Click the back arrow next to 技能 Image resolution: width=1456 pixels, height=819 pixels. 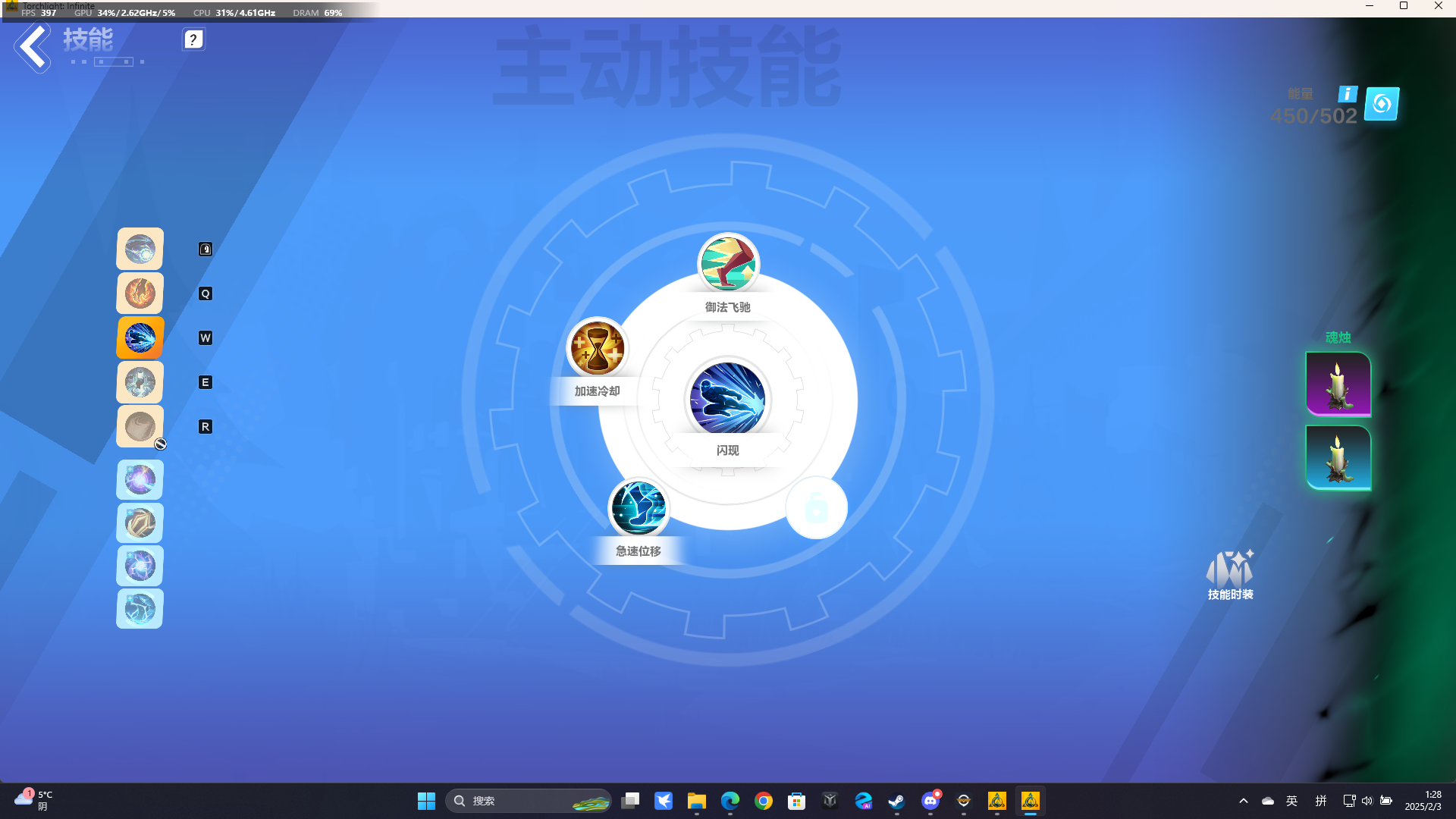pyautogui.click(x=32, y=48)
